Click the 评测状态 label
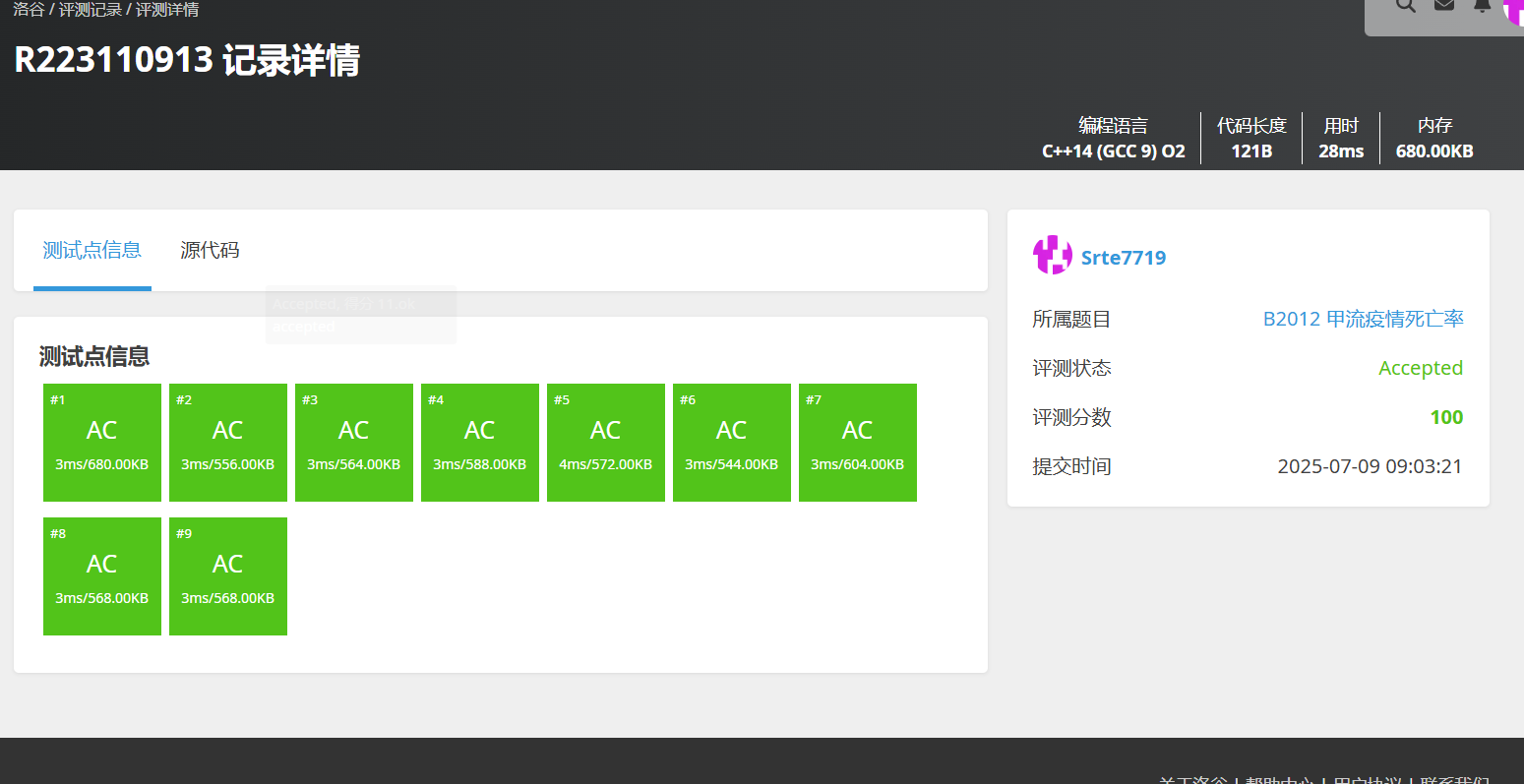 1071,368
